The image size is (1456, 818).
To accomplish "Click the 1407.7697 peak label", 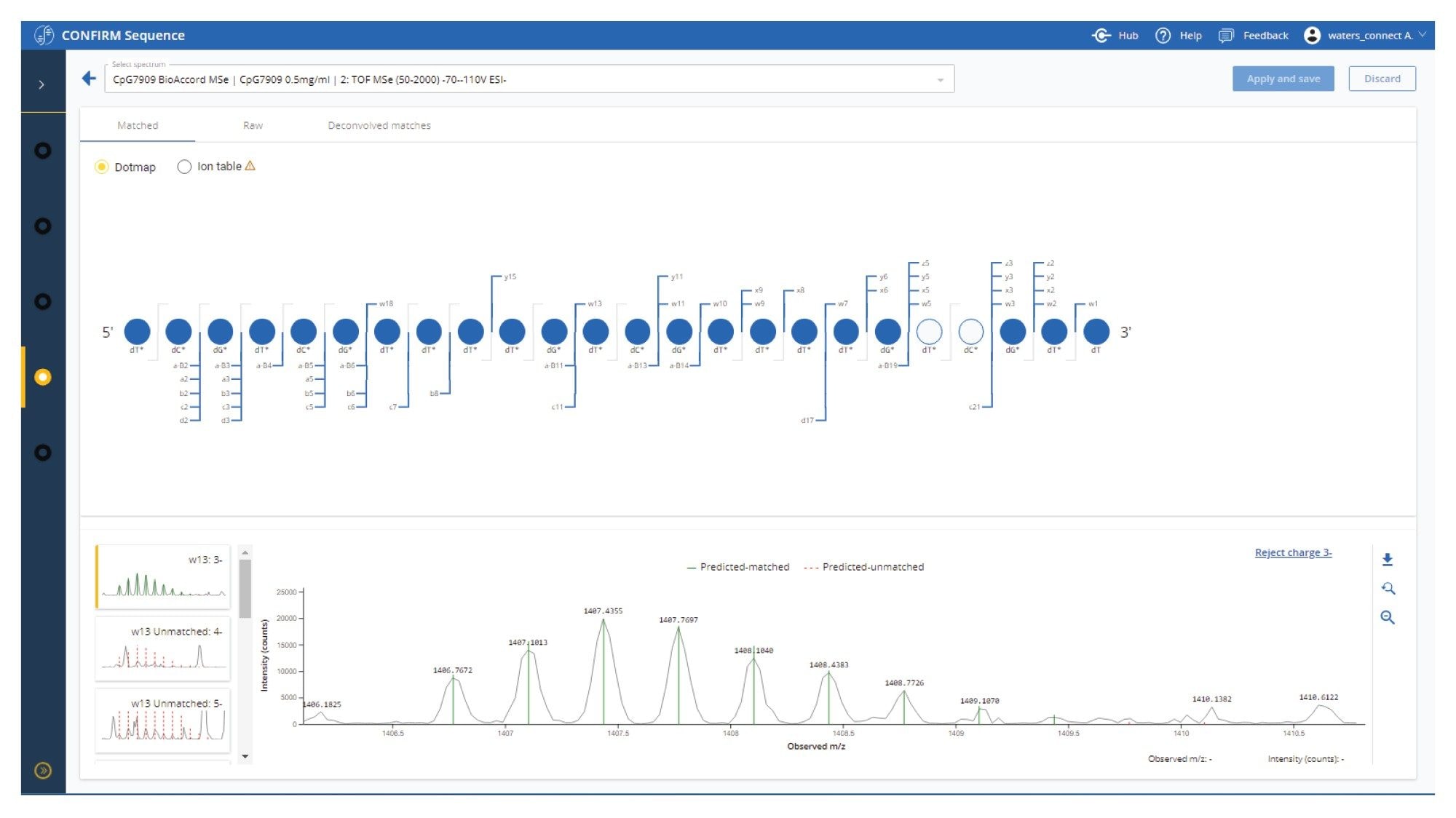I will tap(678, 620).
